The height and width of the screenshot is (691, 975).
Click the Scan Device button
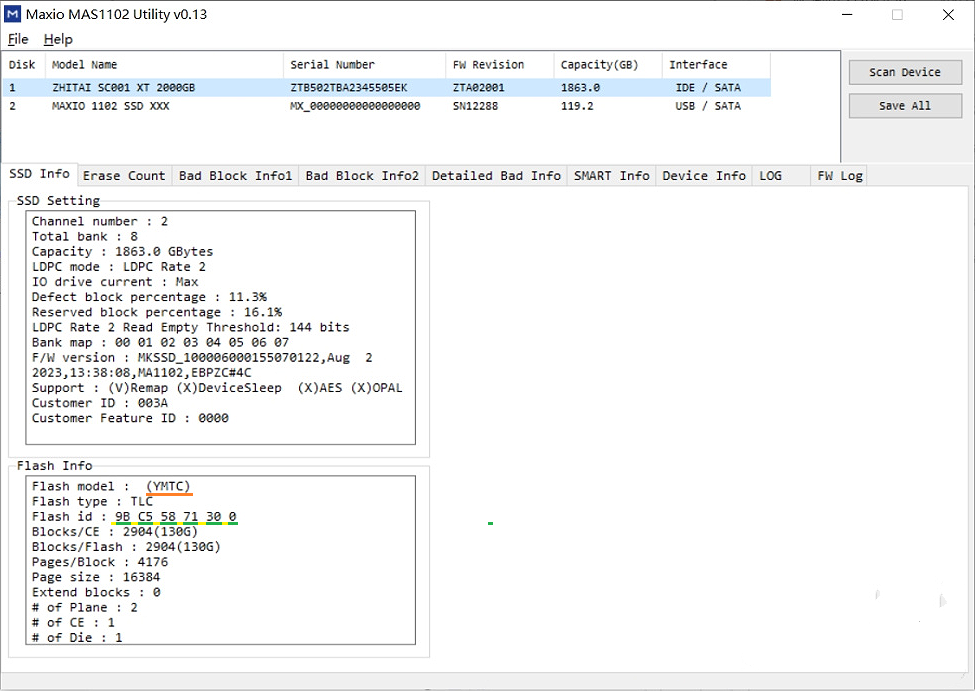pyautogui.click(x=905, y=72)
